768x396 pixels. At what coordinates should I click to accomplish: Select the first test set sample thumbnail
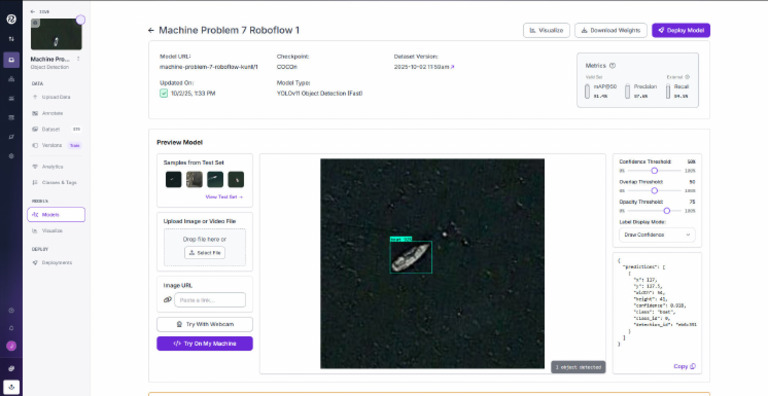pyautogui.click(x=173, y=179)
